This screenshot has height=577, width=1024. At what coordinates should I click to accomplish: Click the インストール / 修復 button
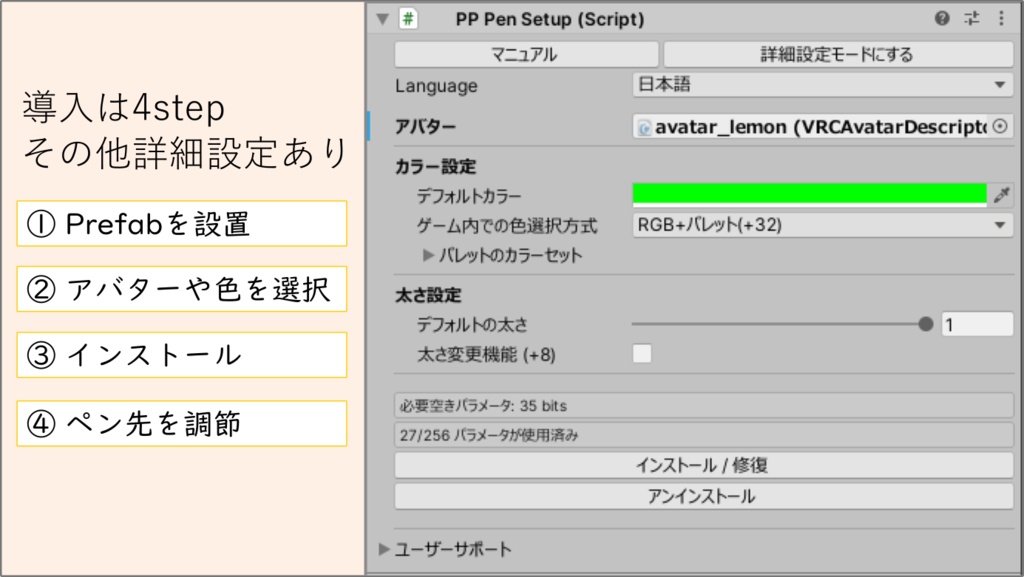(703, 465)
